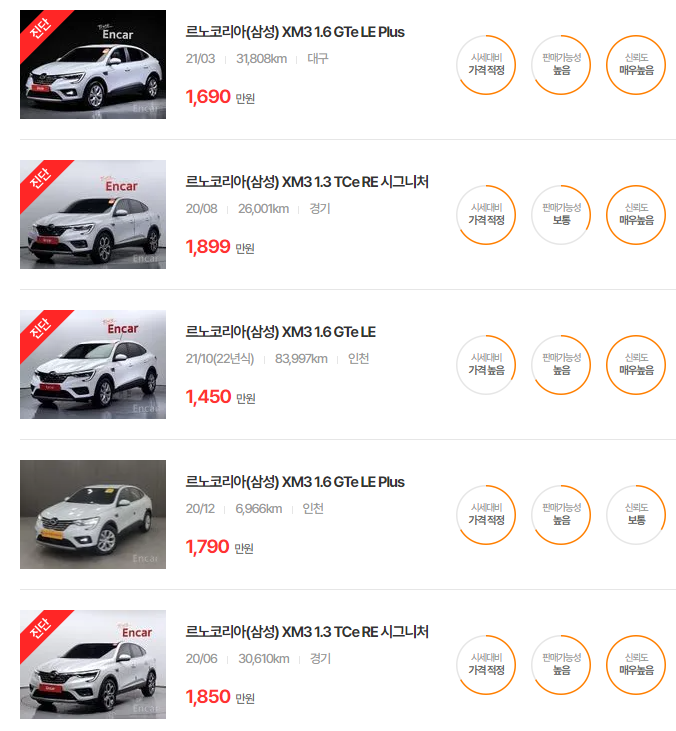
Task: Click the 가격적정 gauge of the 1,690만원 car
Action: click(x=486, y=65)
